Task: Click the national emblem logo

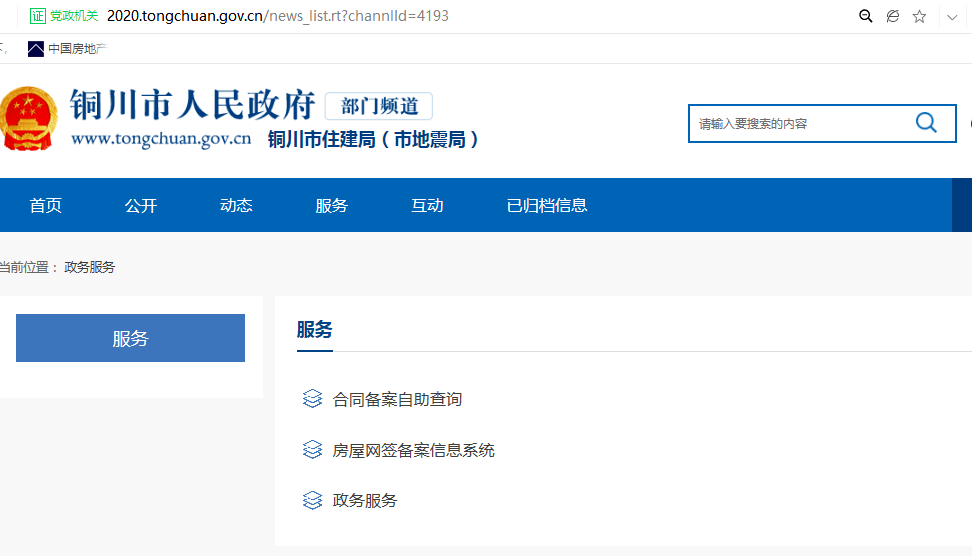Action: (28, 120)
